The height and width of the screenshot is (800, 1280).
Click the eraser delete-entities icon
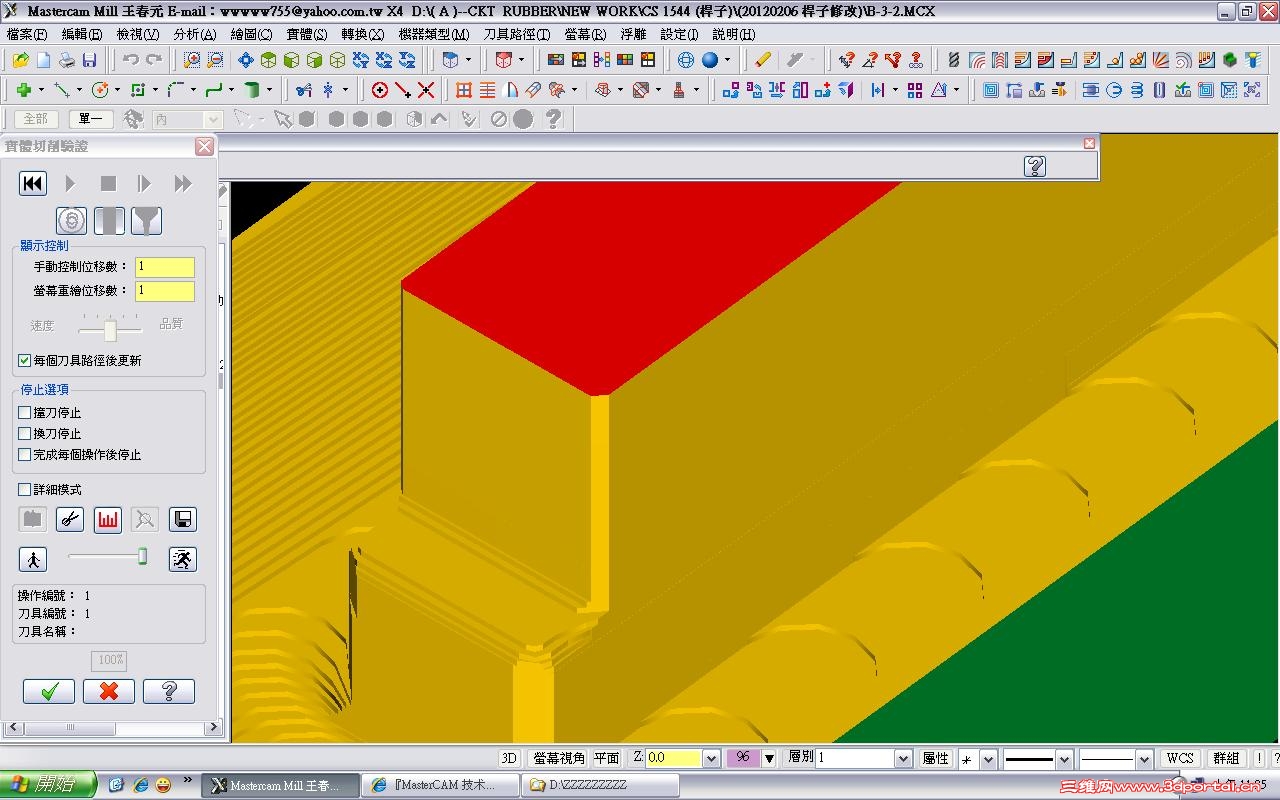[763, 60]
